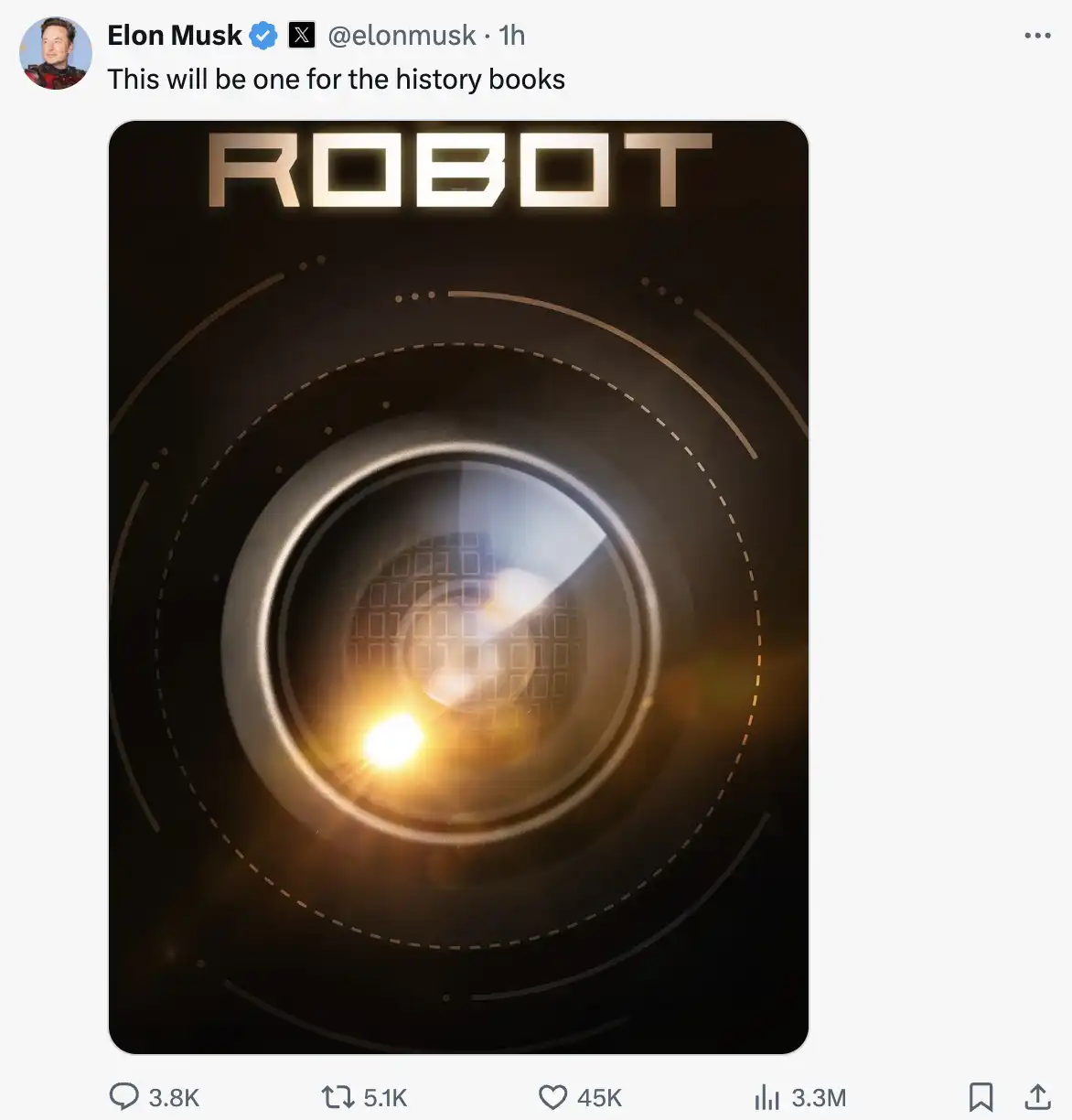Click the X affiliation badge icon

pyautogui.click(x=302, y=36)
